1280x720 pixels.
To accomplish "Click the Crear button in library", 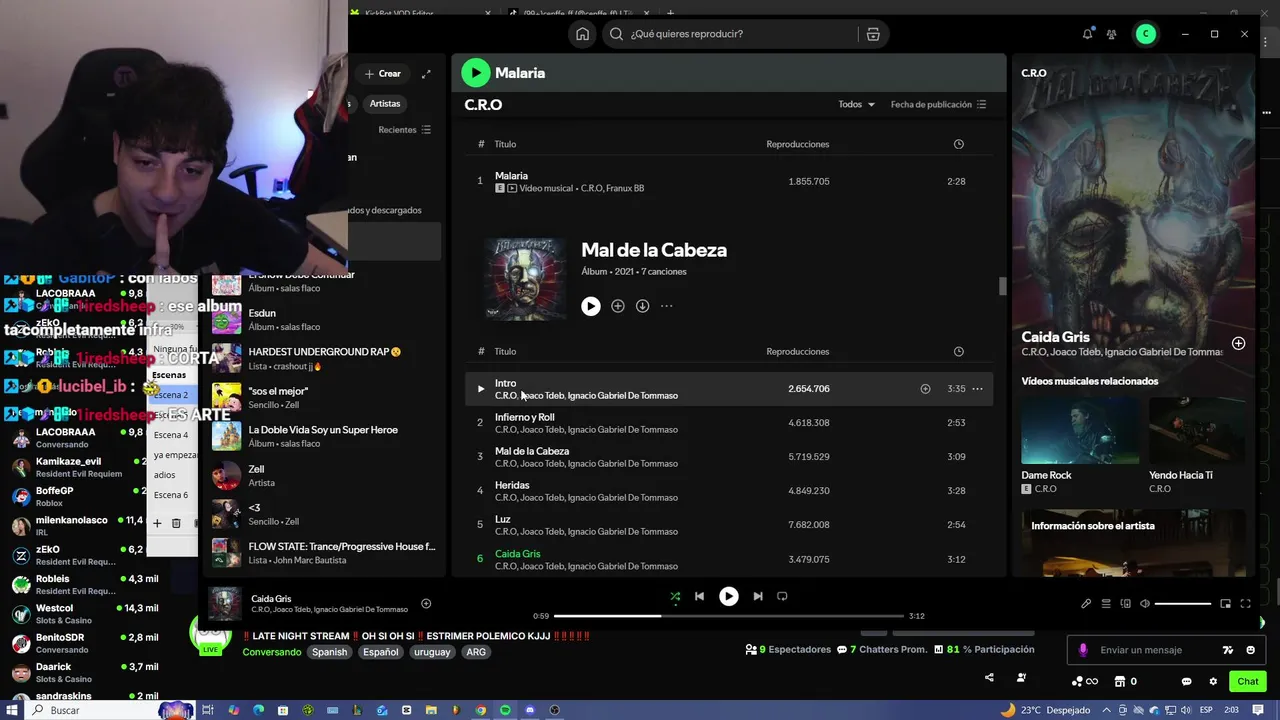I will click(382, 74).
